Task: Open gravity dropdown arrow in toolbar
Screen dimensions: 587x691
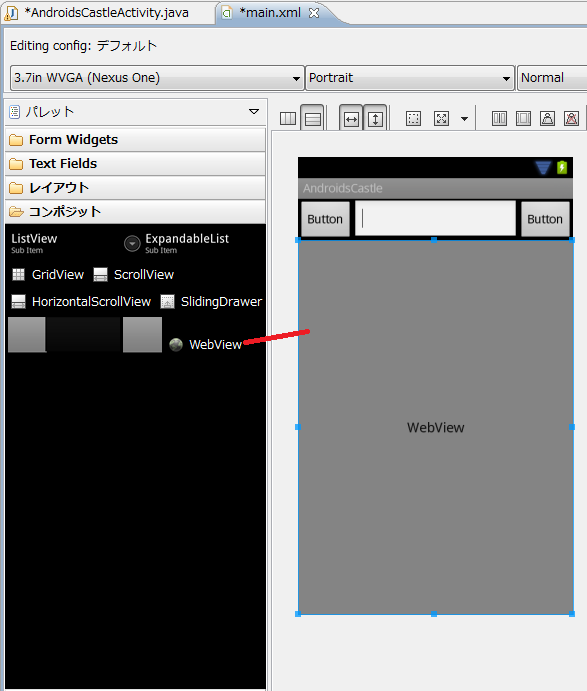Action: 464,119
